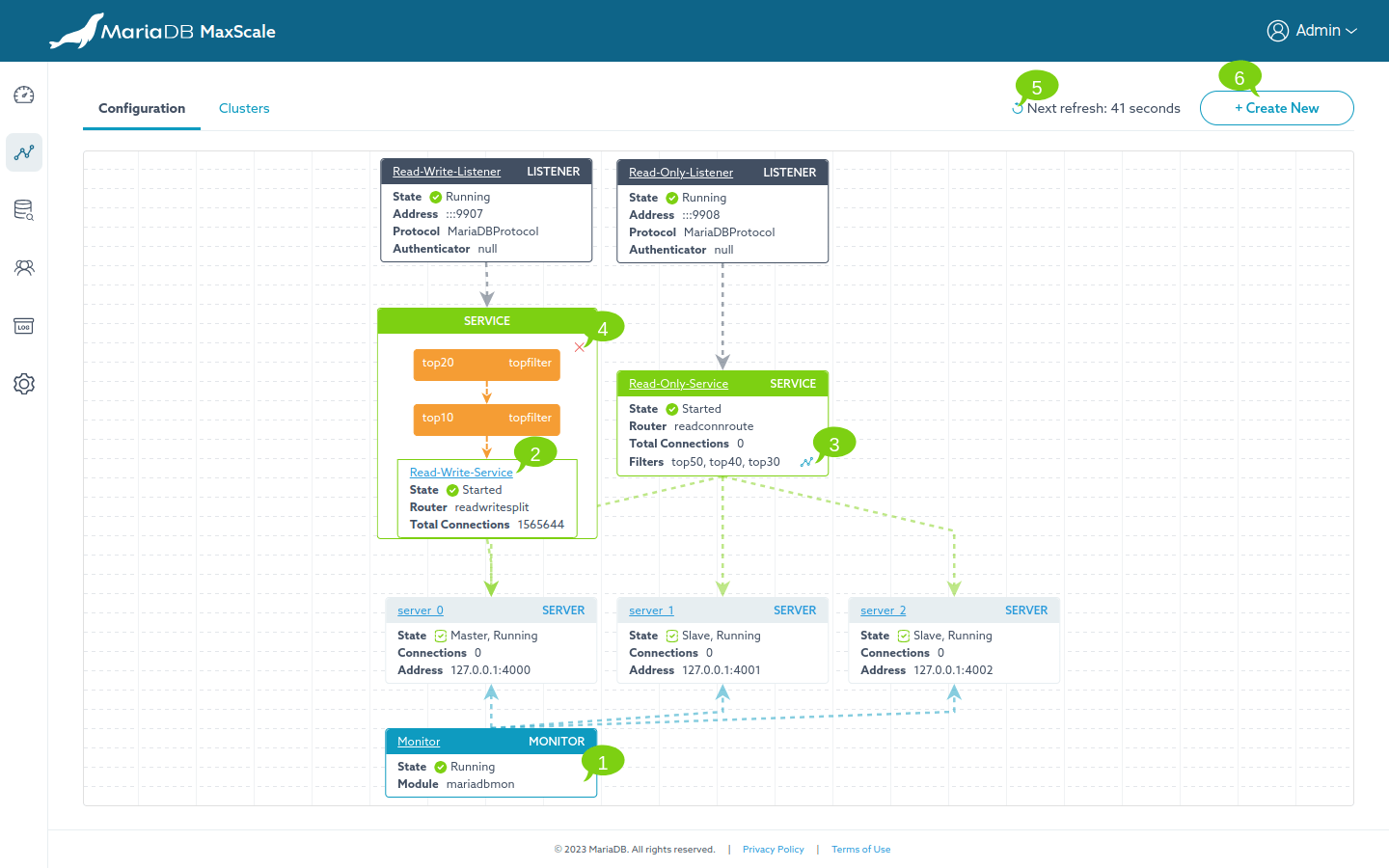The height and width of the screenshot is (868, 1389).
Task: Click the '127.0.0.1:4001' address
Action: [x=722, y=670]
